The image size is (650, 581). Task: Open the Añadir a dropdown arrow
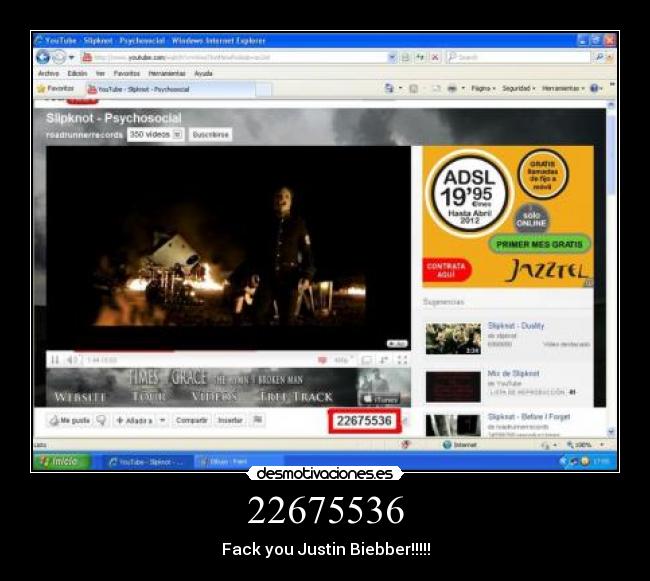pos(162,421)
